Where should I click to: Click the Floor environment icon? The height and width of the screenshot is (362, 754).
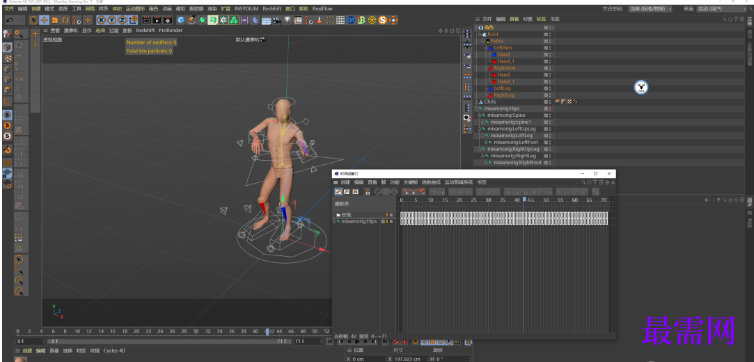[x=266, y=20]
